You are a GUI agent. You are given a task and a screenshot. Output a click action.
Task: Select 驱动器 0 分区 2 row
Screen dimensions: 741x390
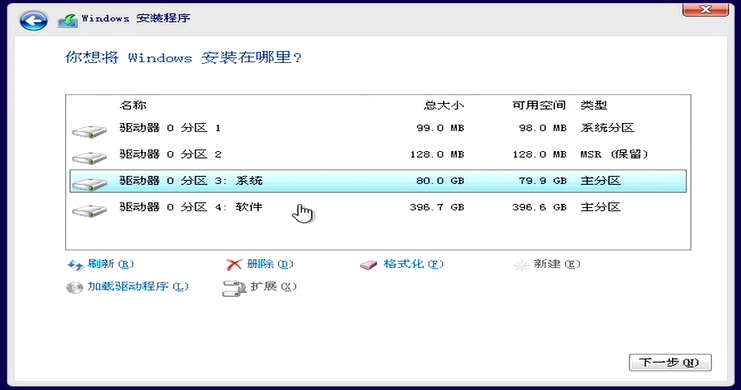tap(378, 155)
